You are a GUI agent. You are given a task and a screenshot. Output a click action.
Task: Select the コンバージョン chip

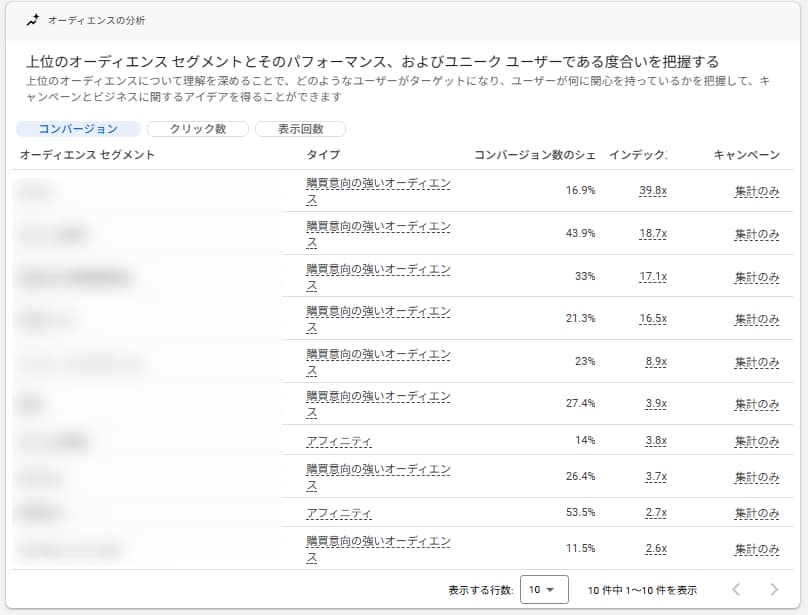tap(78, 129)
